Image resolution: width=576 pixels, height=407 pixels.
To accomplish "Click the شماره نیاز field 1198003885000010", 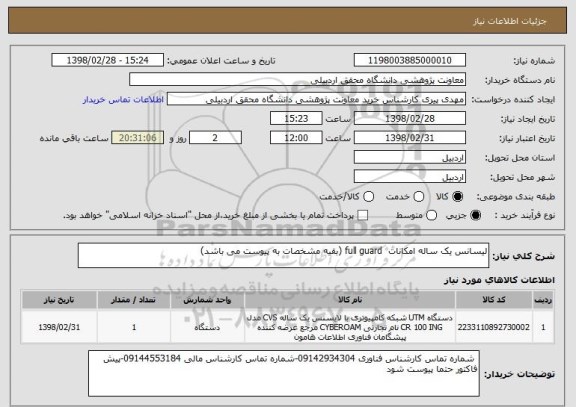I will click(410, 60).
